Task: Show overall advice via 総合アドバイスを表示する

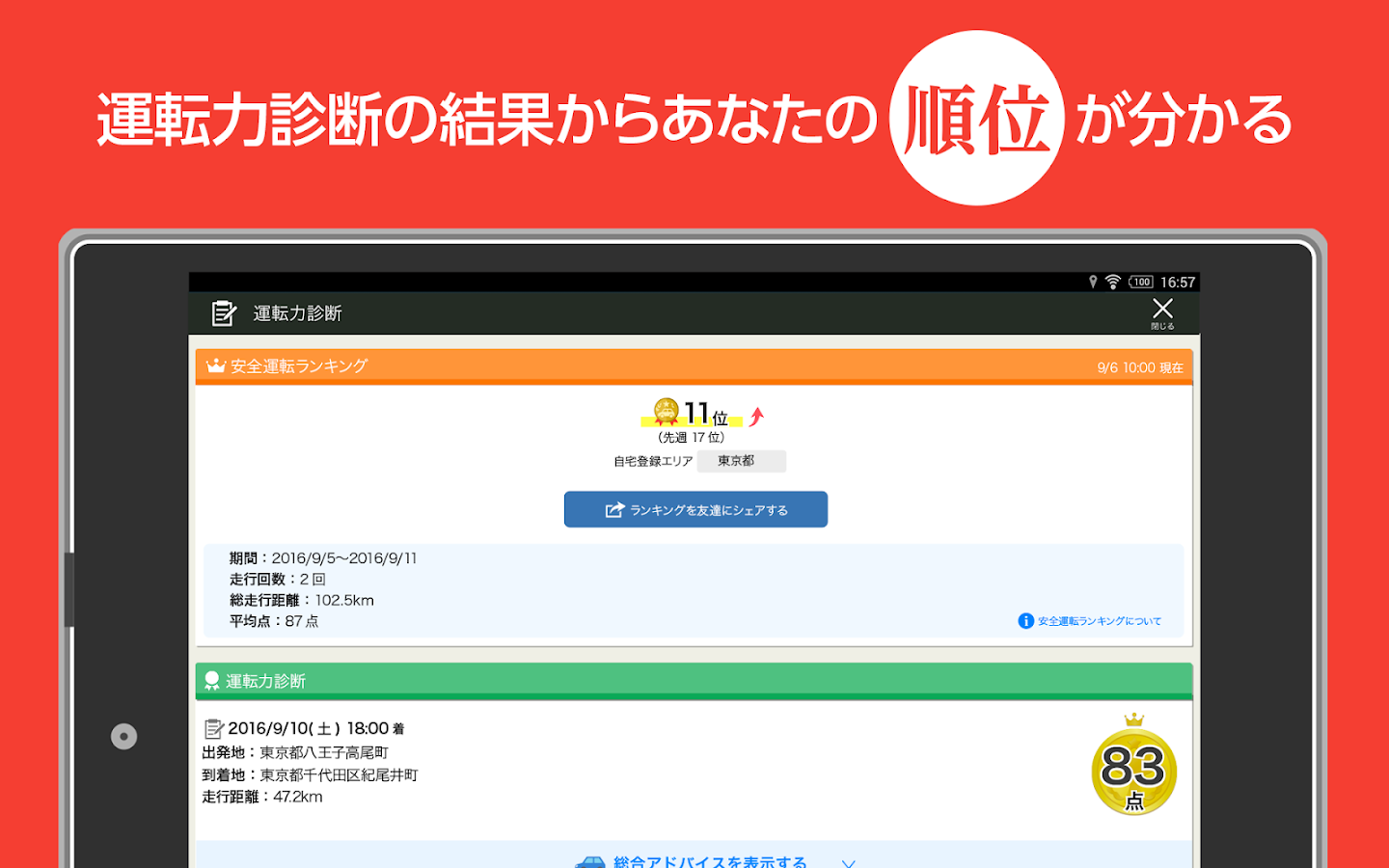Action: [710, 861]
